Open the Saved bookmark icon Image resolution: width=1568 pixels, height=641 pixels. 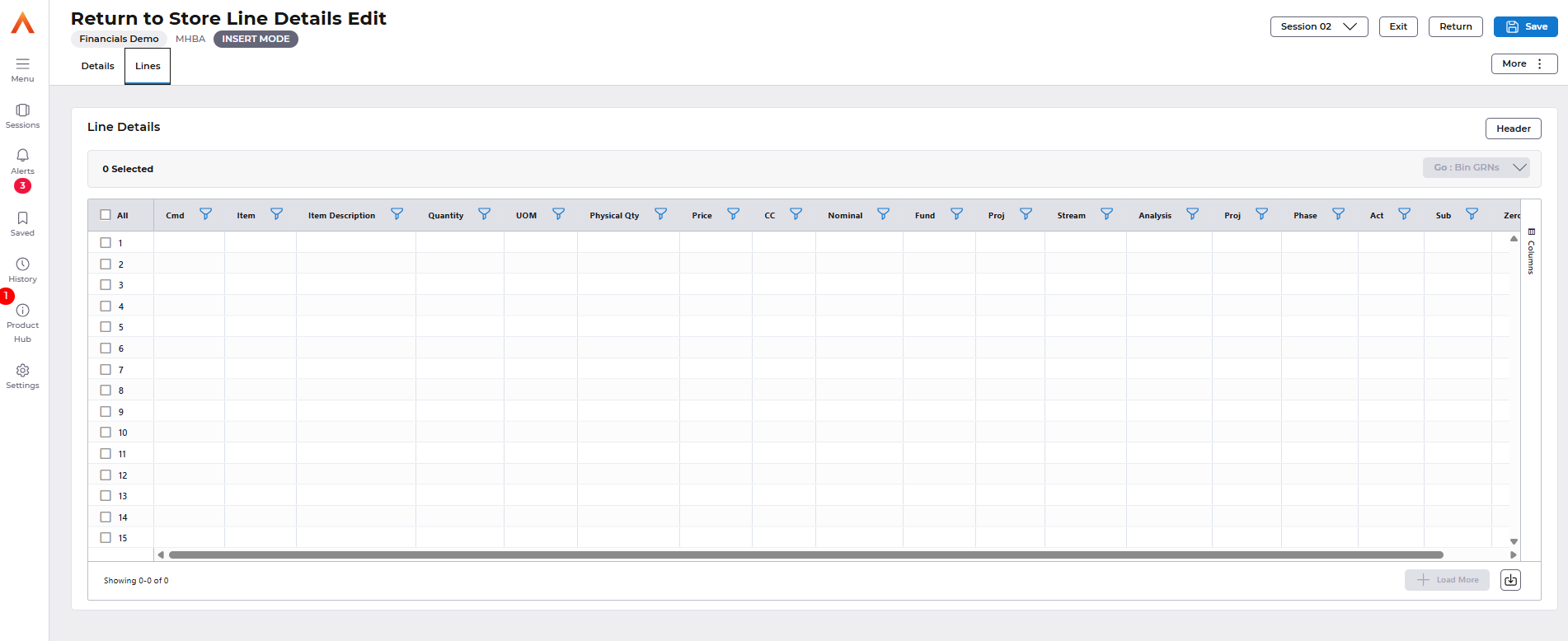click(23, 218)
